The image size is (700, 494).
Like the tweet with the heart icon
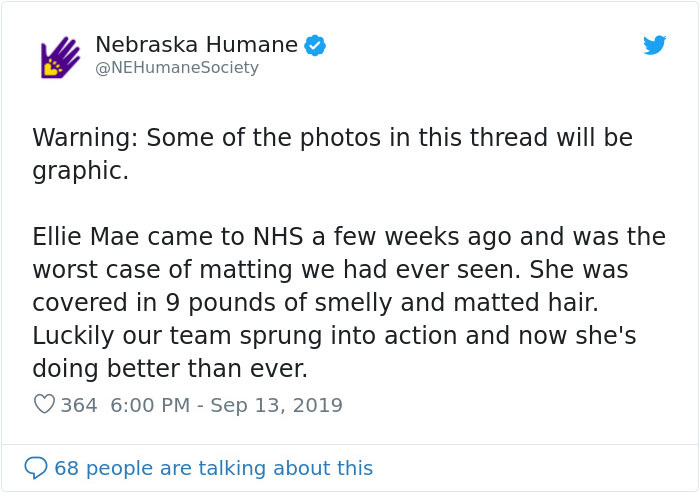(x=44, y=405)
